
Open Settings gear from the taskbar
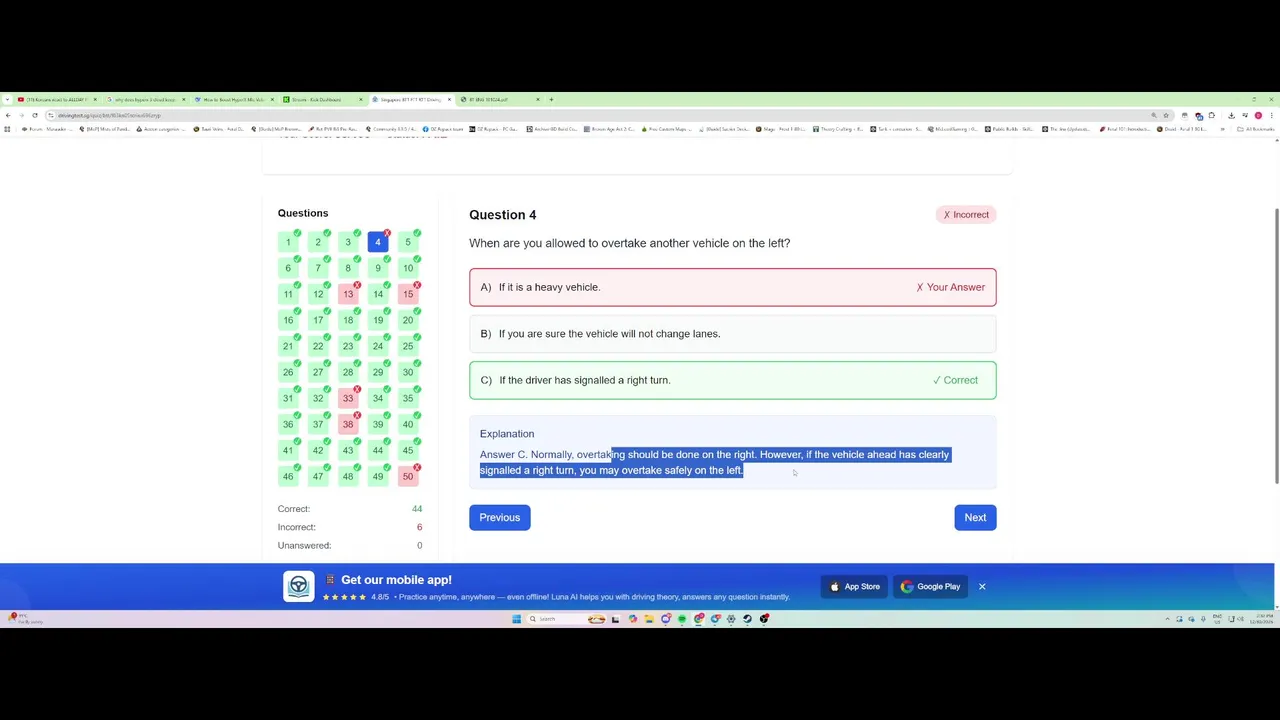coord(731,619)
